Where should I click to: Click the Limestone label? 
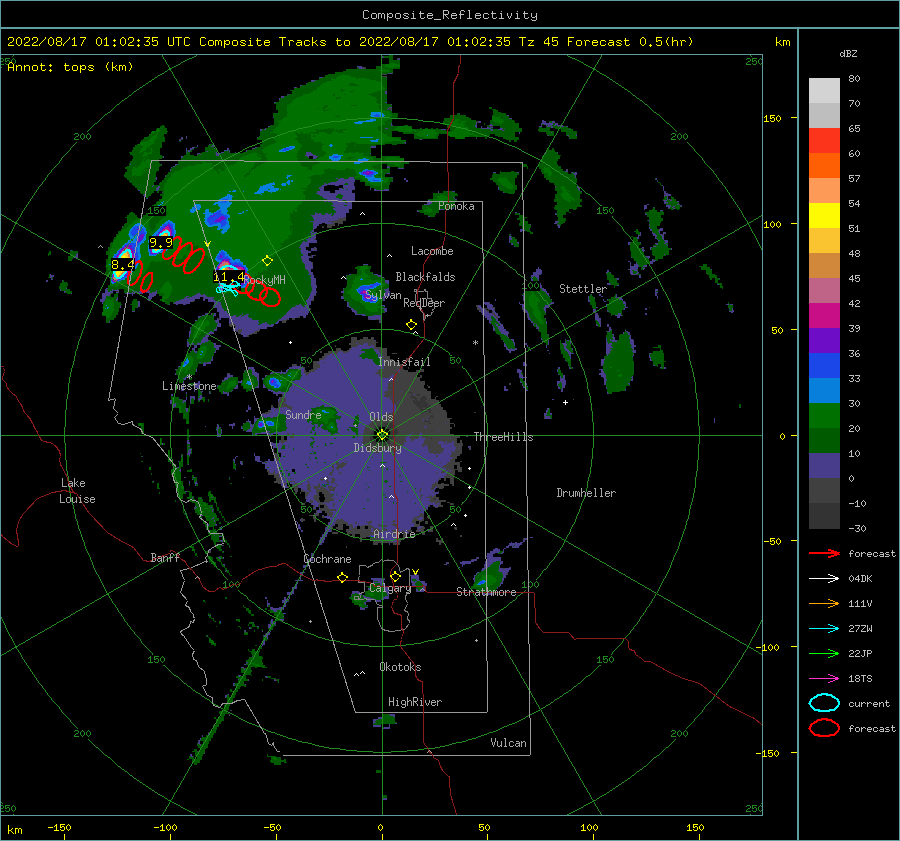click(x=189, y=386)
